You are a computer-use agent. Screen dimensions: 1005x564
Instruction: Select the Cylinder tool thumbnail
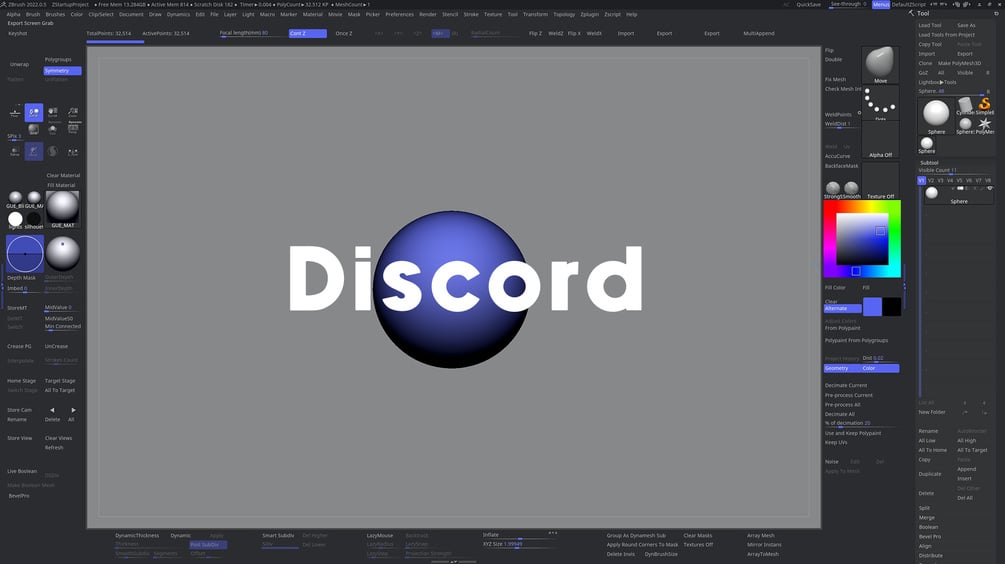(965, 105)
